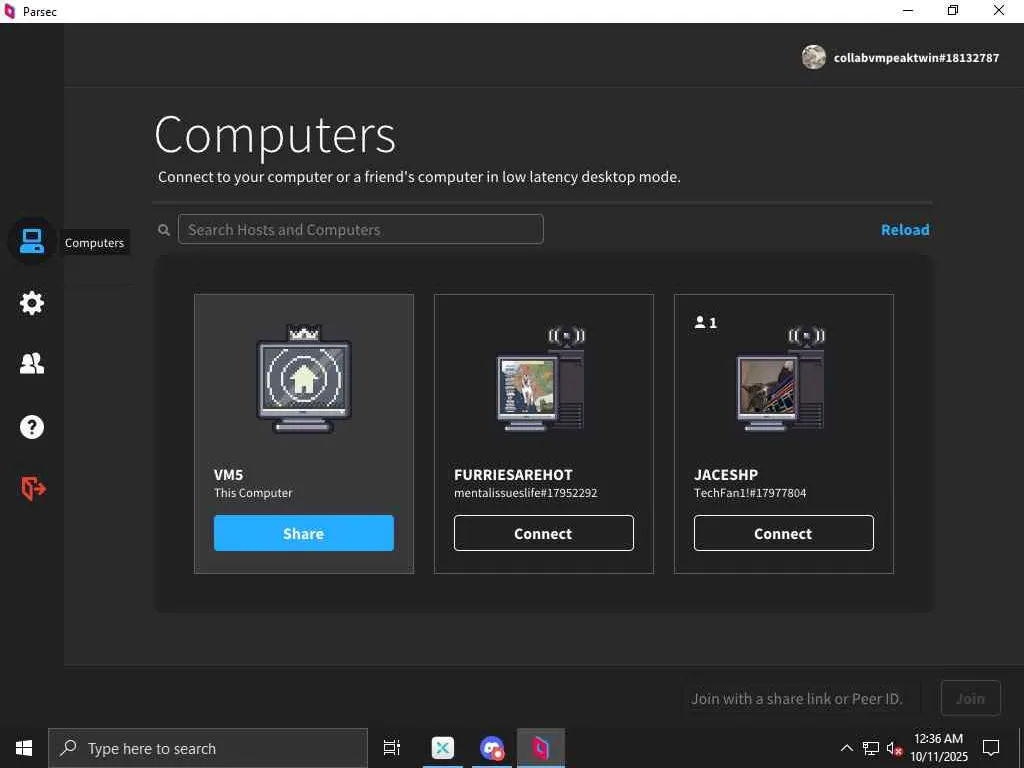Show hidden system tray icons

pyautogui.click(x=846, y=748)
